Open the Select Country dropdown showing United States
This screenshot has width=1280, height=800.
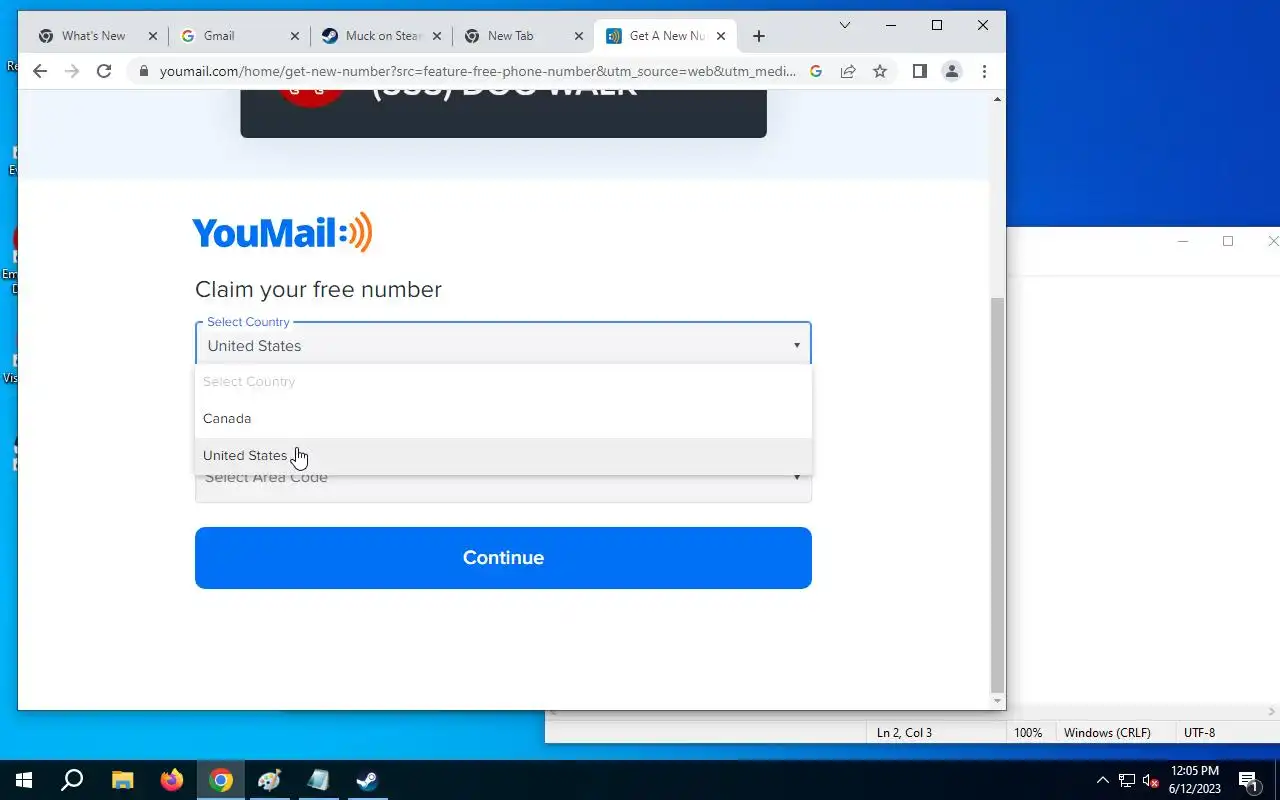pos(503,345)
